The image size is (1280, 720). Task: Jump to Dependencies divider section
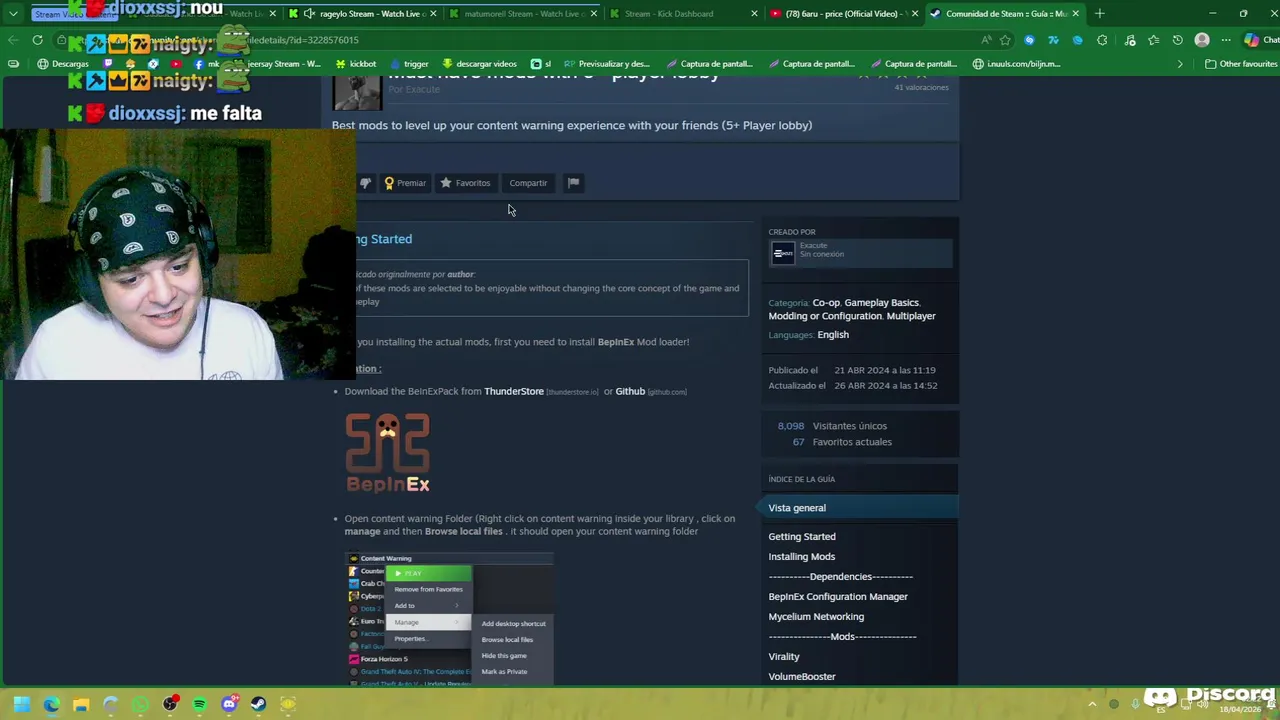840,577
